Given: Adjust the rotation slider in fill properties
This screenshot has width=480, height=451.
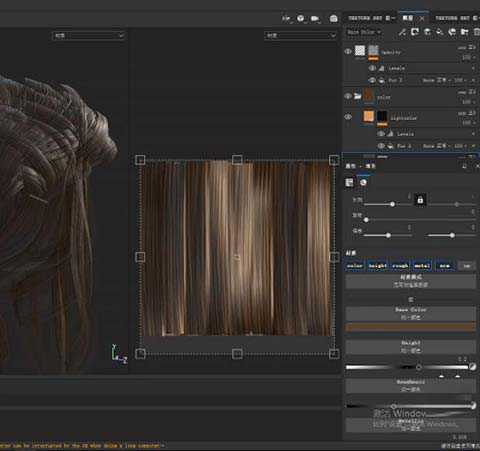Looking at the screenshot, I should click(x=420, y=220).
